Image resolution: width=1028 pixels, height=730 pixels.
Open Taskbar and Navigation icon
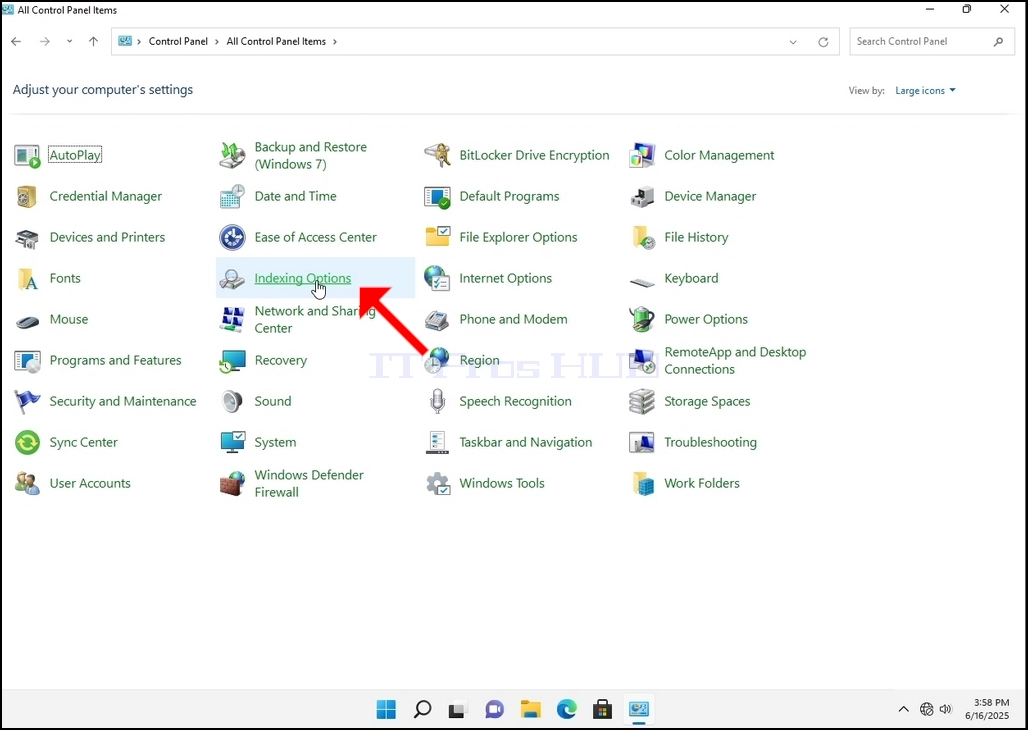(437, 442)
